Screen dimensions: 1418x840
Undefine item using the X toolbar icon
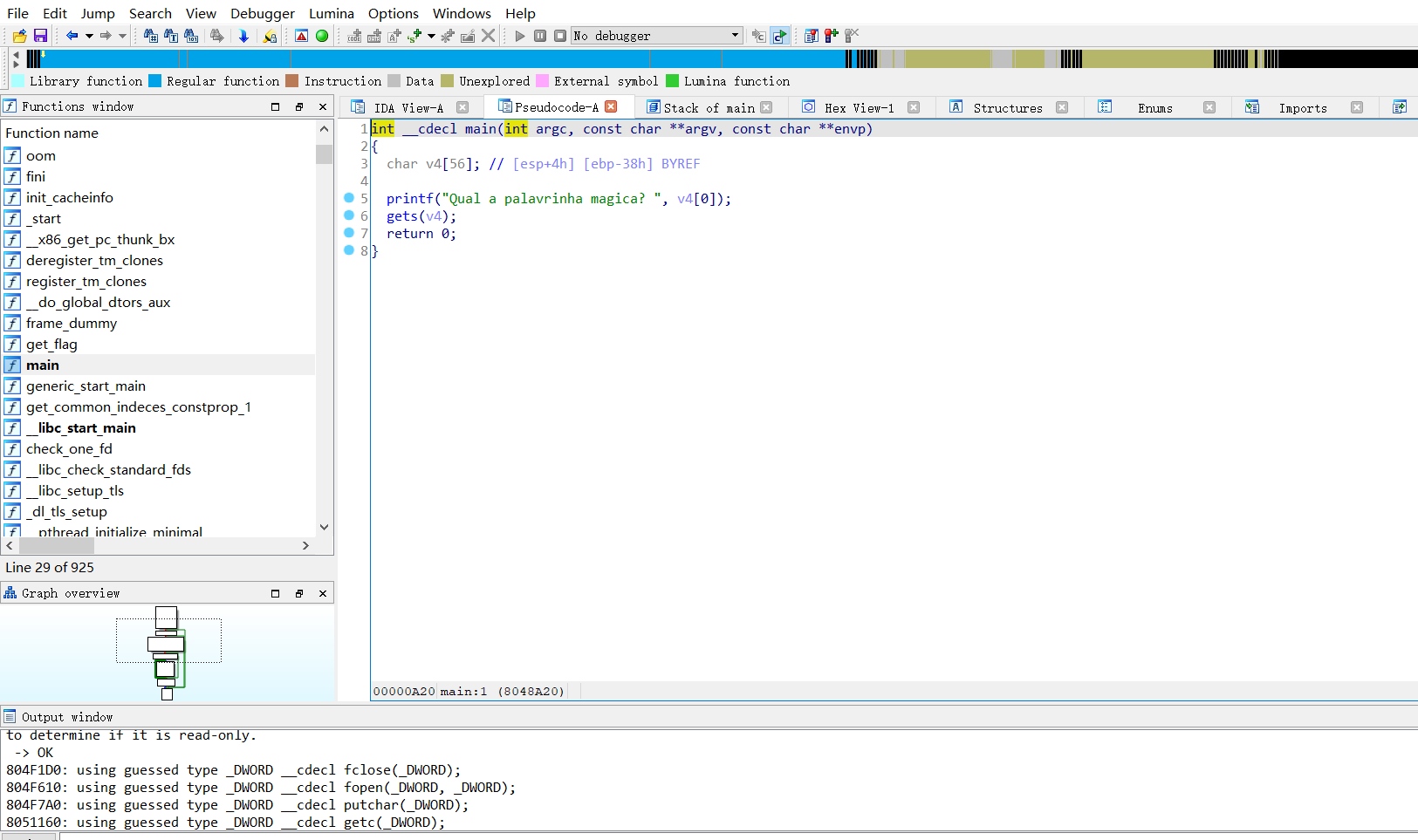pos(487,36)
